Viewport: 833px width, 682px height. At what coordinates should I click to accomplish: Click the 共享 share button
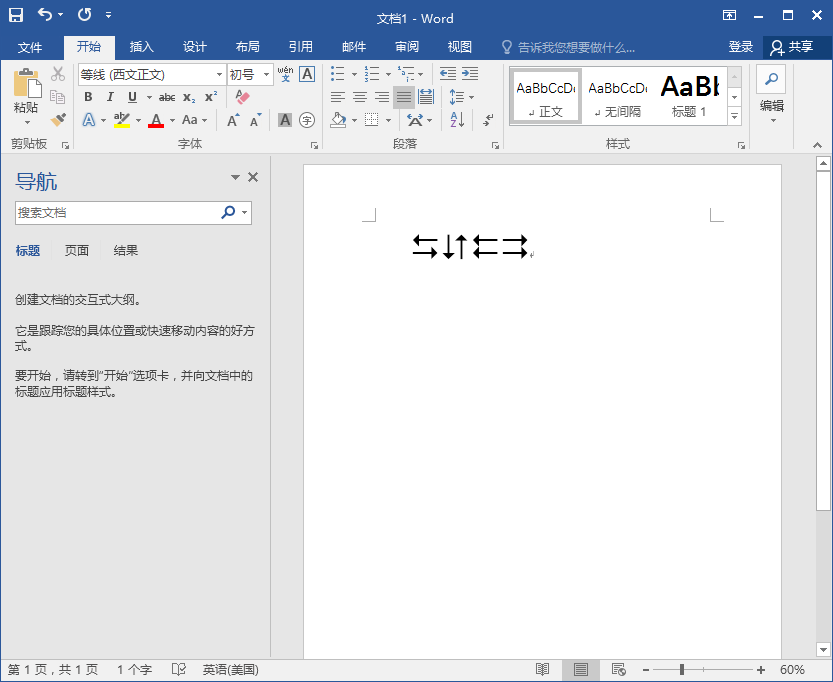pyautogui.click(x=792, y=47)
